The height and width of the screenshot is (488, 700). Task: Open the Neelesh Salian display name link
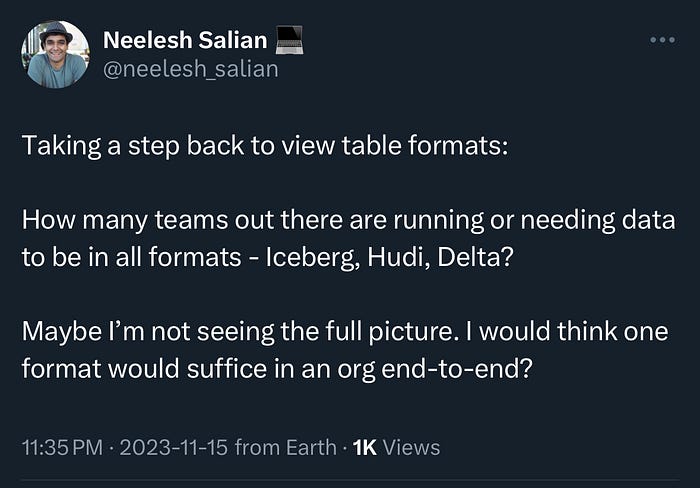click(x=185, y=41)
